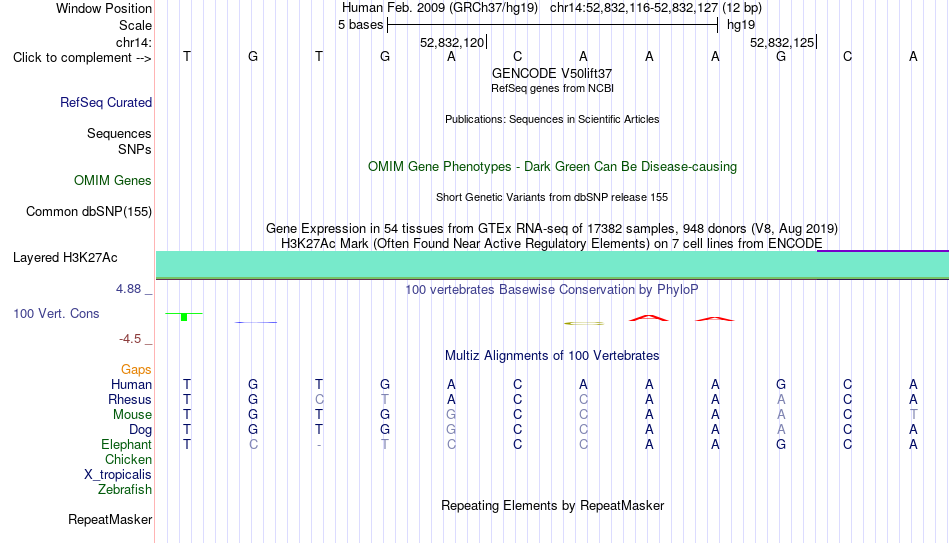The image size is (950, 543).
Task: Click the yellow PhyloP conservation mark
Action: 584,324
